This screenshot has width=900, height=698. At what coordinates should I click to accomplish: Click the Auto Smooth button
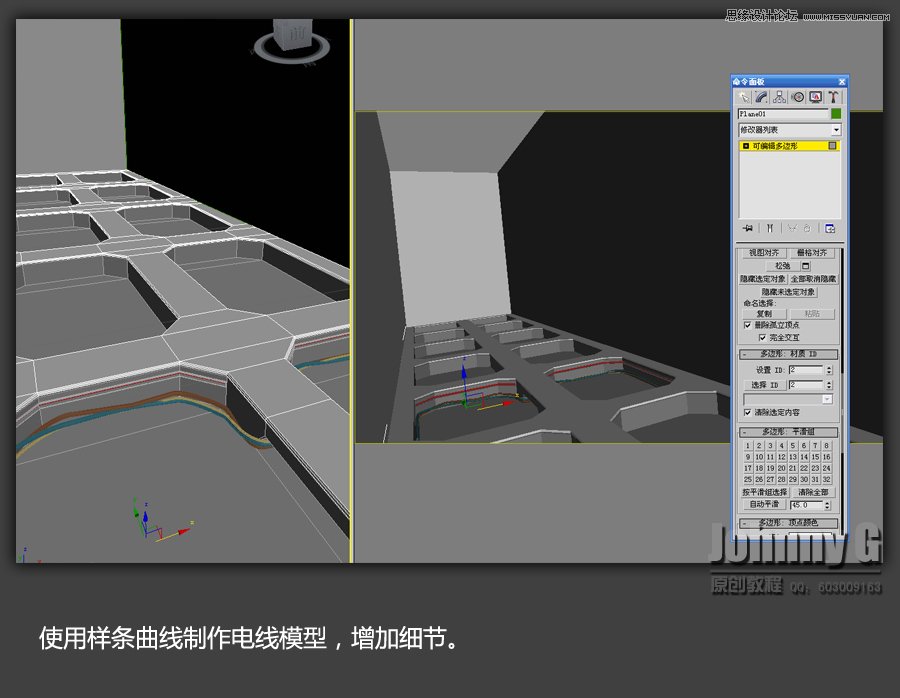click(x=766, y=503)
